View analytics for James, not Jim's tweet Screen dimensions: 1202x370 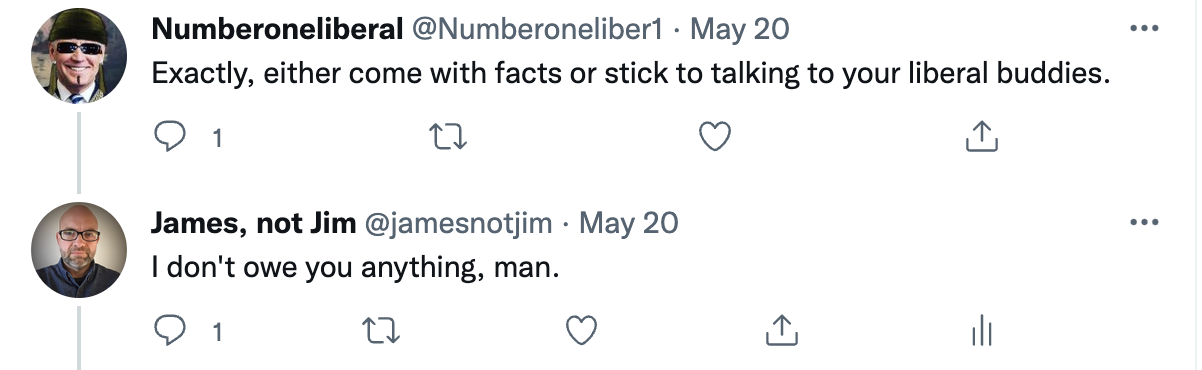[x=982, y=330]
